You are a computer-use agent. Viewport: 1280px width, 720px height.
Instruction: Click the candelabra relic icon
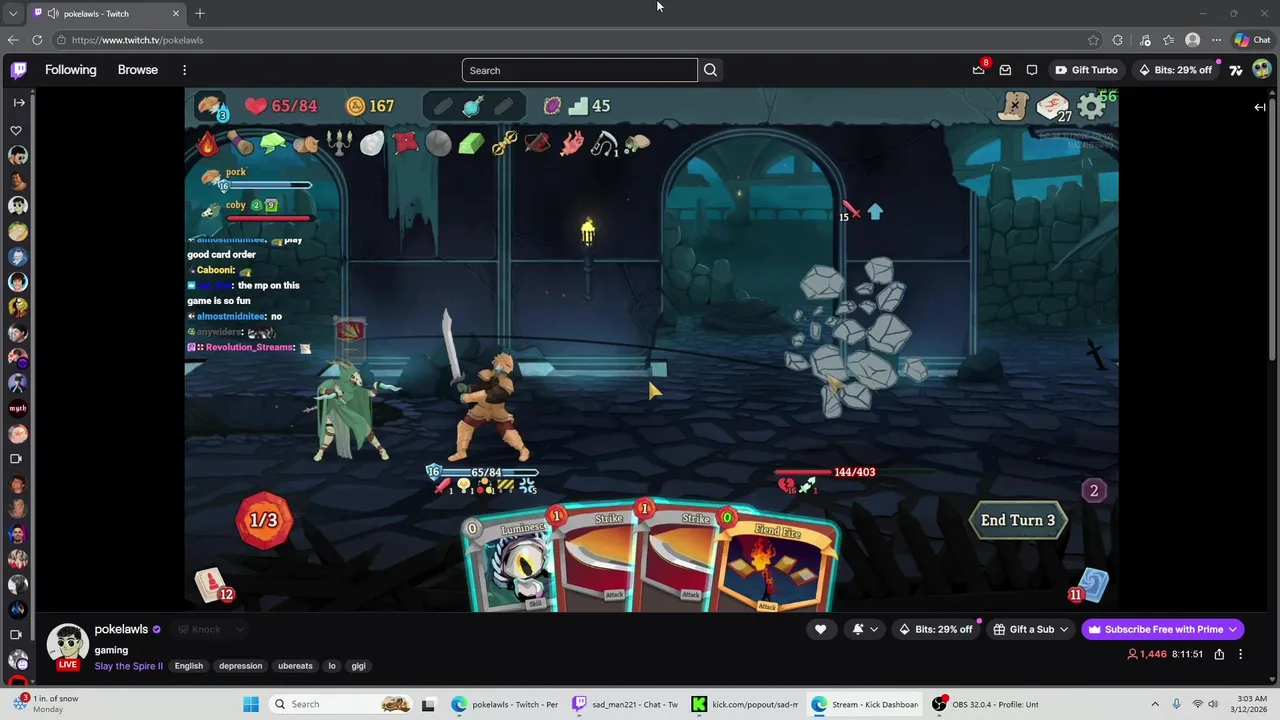click(x=339, y=144)
